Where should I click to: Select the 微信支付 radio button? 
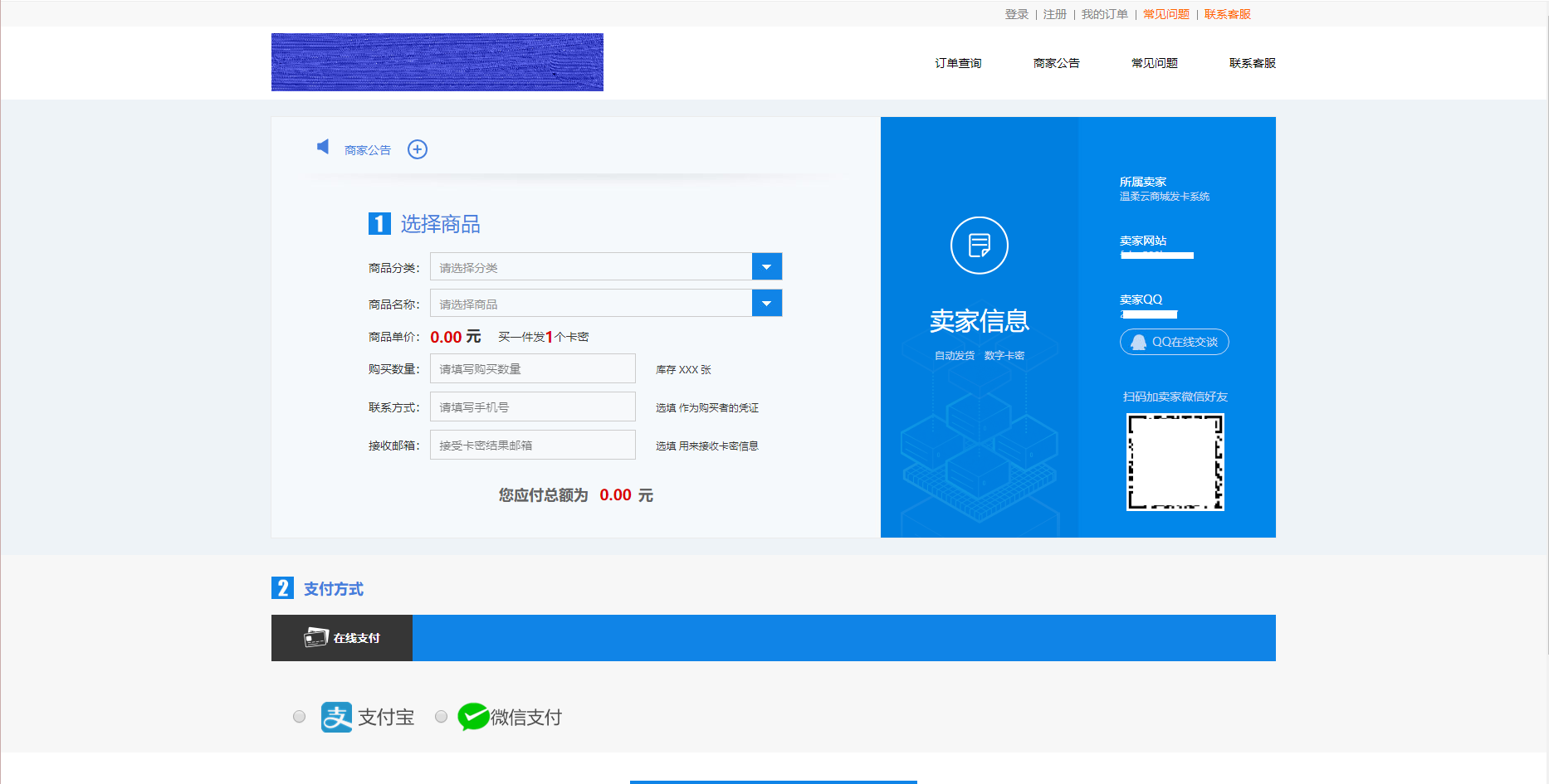(441, 717)
